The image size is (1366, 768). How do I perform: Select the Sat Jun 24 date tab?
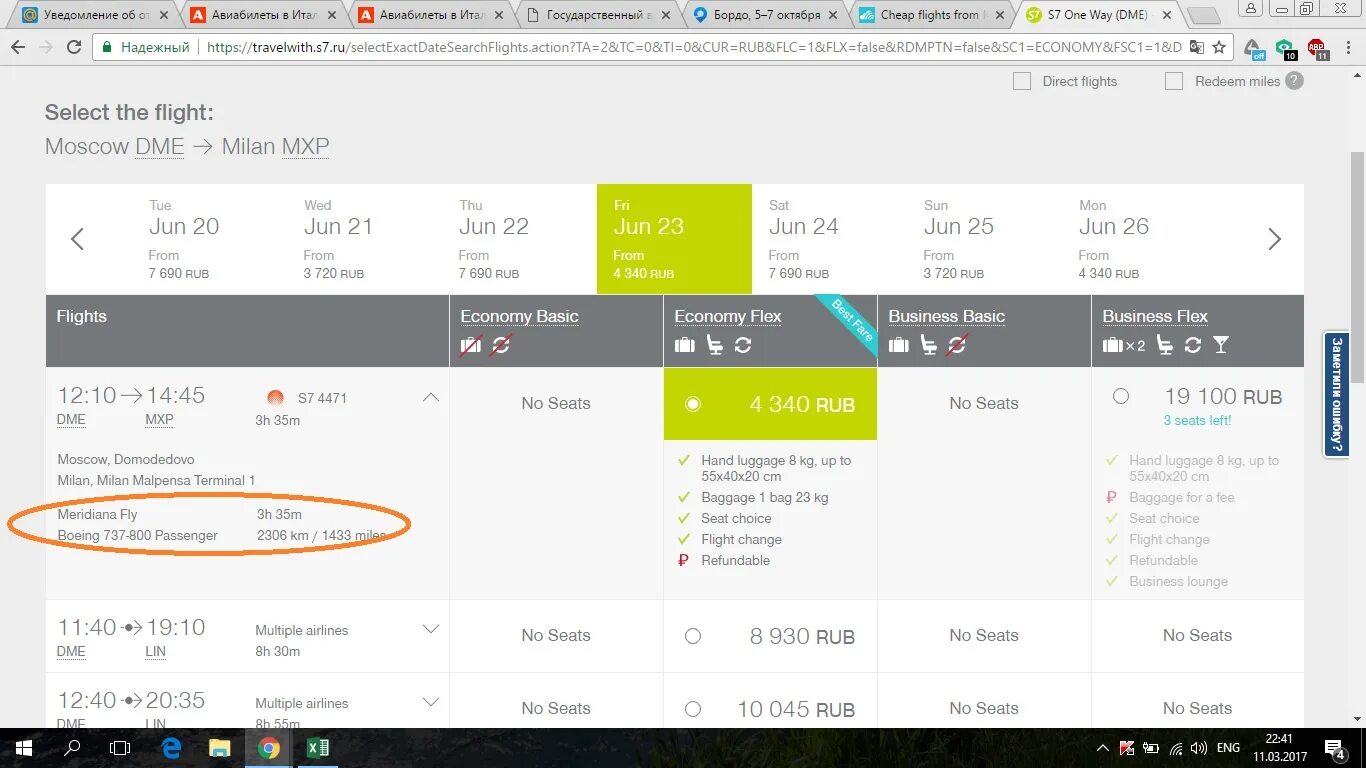(830, 239)
